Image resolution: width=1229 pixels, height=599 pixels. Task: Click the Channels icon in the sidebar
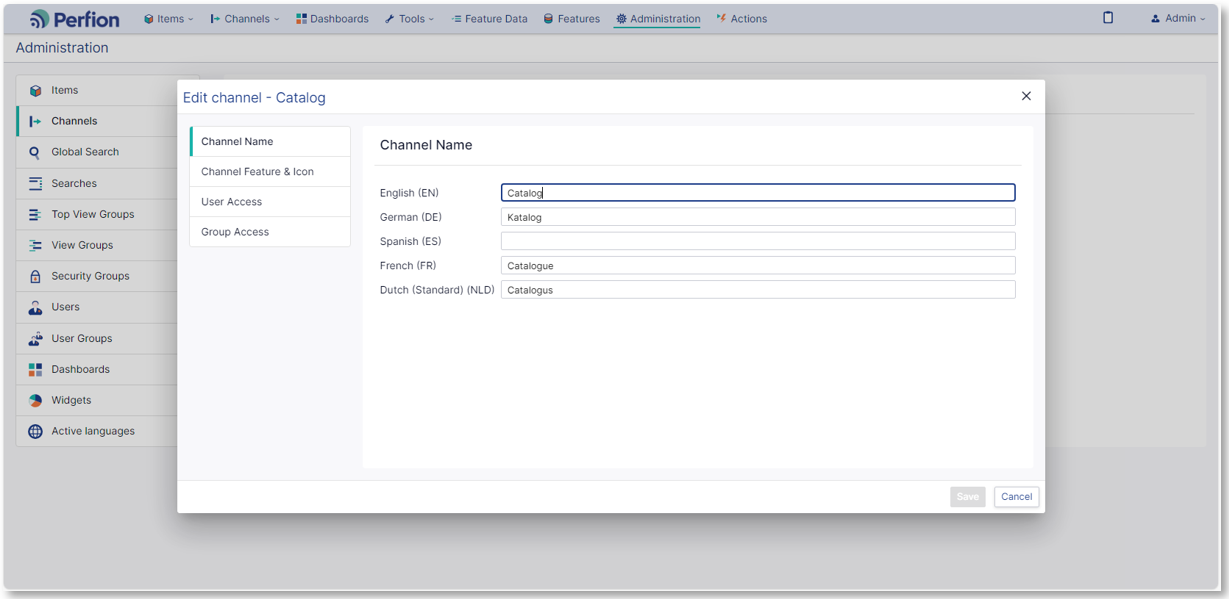(36, 121)
